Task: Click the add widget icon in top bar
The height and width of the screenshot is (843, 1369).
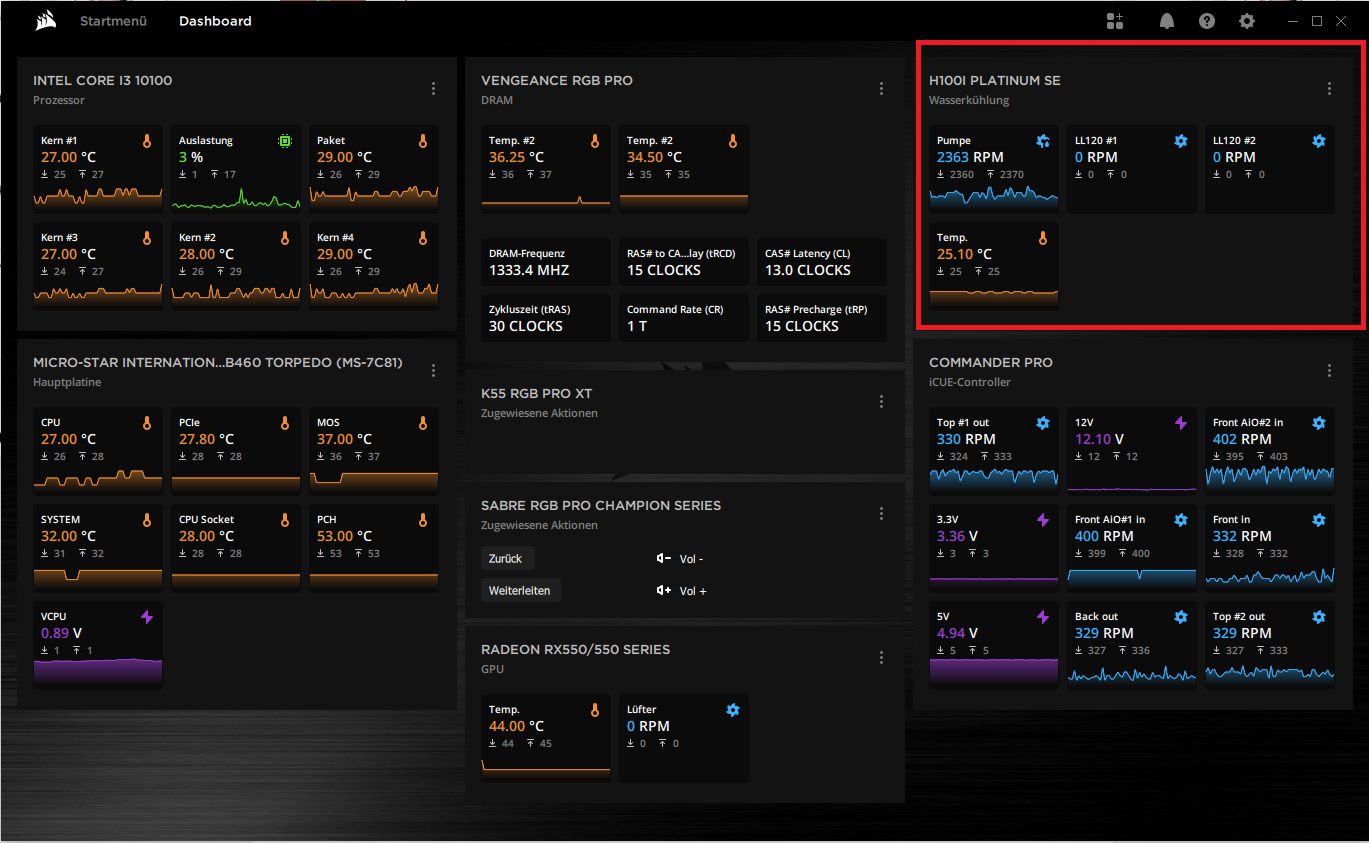Action: pos(1115,21)
